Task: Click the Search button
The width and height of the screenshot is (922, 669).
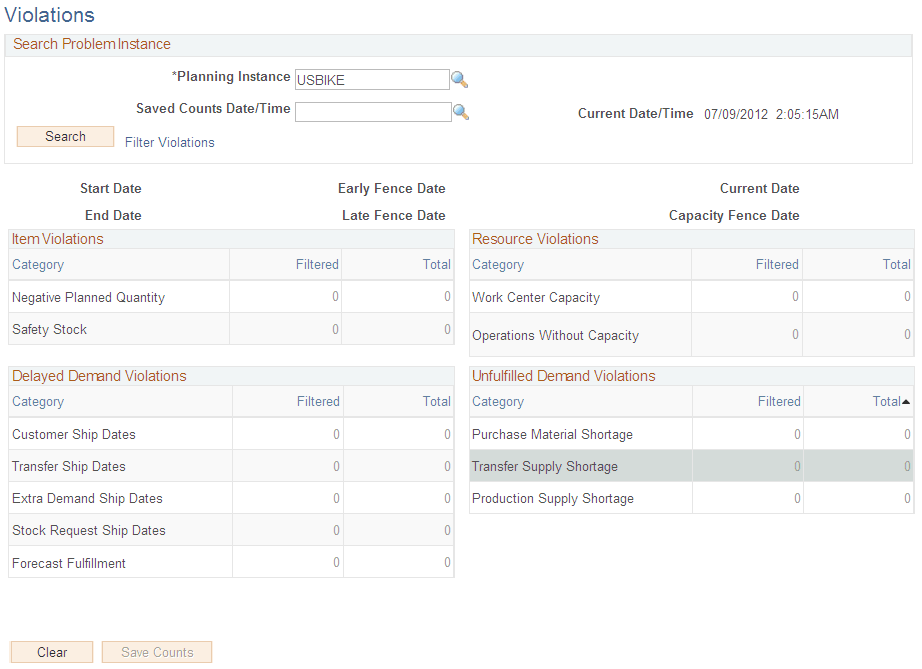Action: [x=64, y=136]
